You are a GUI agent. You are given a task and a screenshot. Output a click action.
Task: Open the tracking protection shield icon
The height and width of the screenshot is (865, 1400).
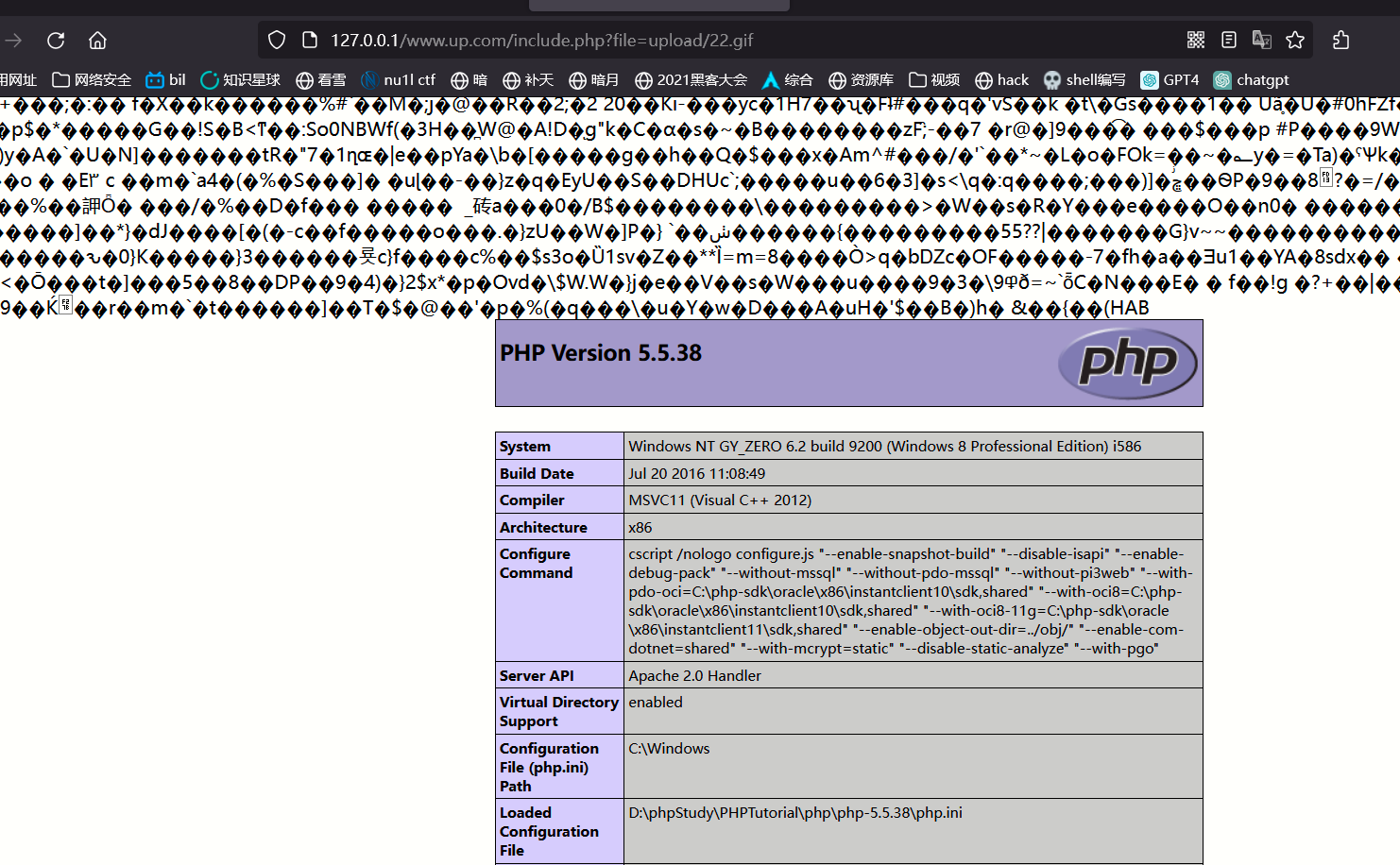tap(277, 40)
